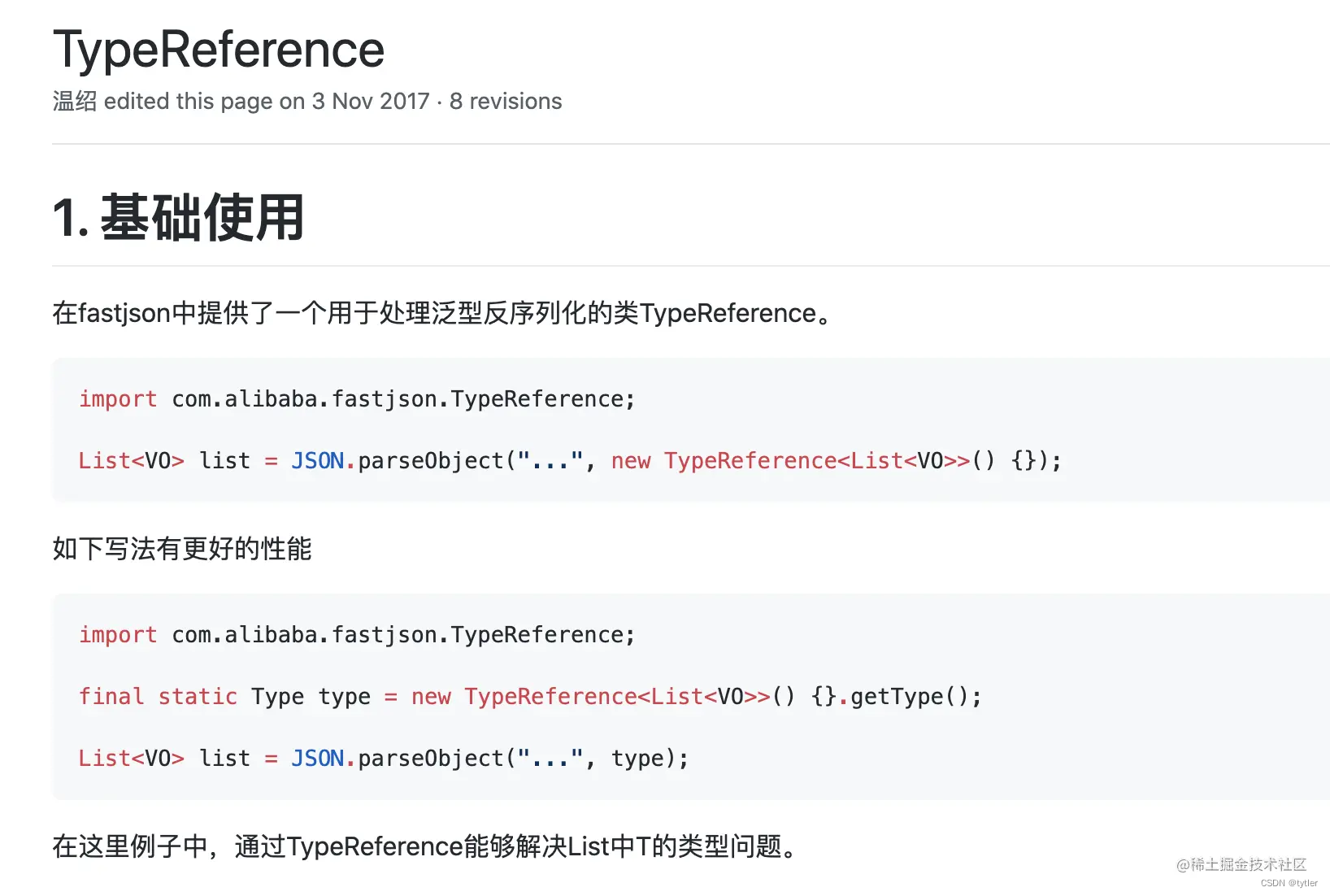
Task: Click the 1. 基础使用 section heading
Action: coord(179,217)
